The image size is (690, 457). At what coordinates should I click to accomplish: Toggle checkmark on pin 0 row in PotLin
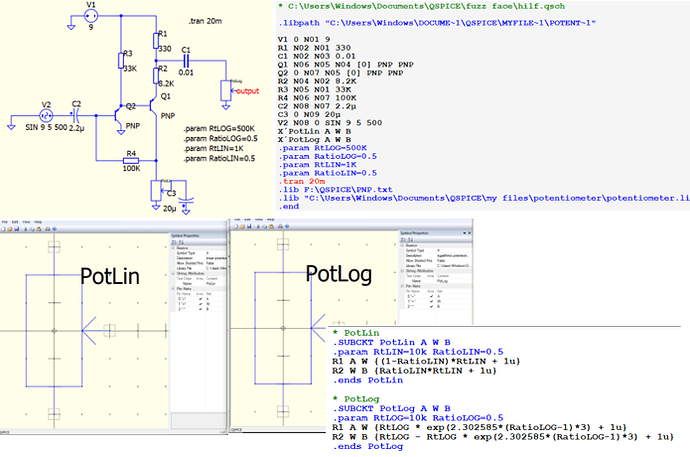[x=201, y=299]
